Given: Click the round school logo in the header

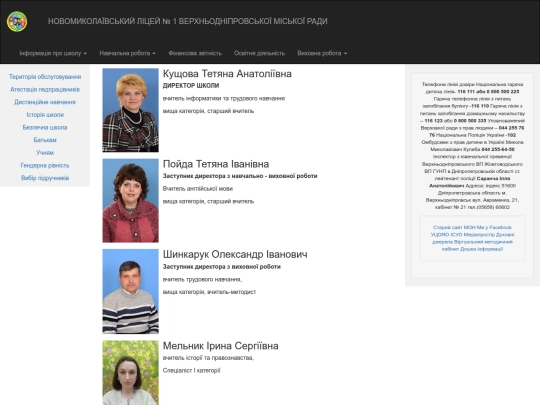Looking at the screenshot, I should tap(17, 21).
